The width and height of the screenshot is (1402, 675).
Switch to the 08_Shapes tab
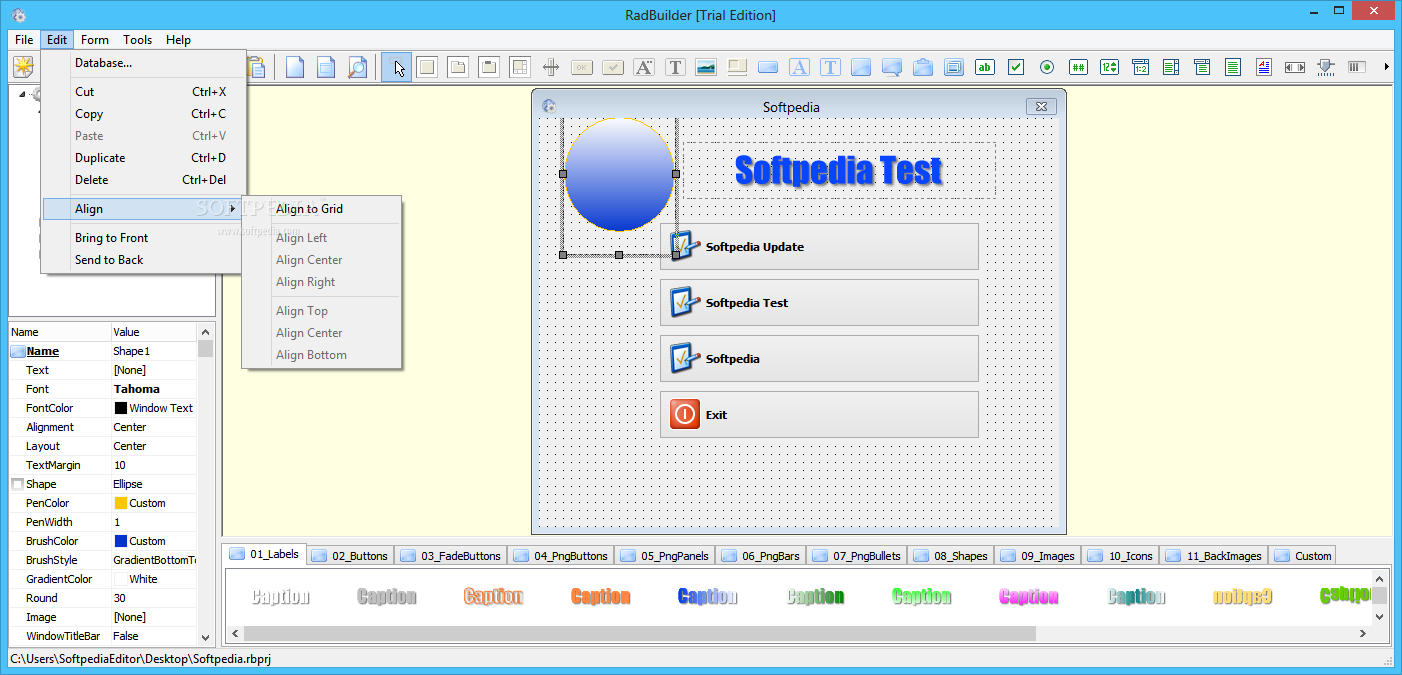pyautogui.click(x=951, y=555)
